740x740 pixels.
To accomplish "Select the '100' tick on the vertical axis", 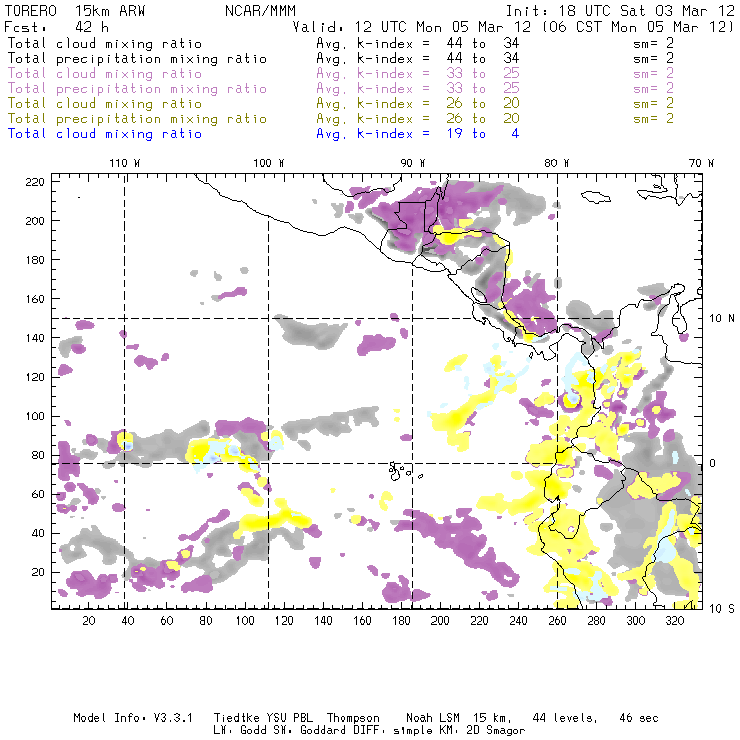I will point(35,416).
